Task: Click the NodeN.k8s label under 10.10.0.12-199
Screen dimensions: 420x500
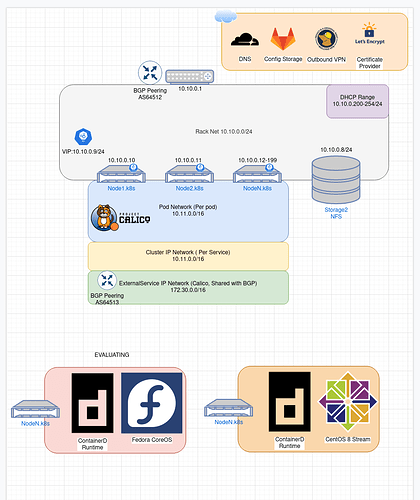Action: [257, 188]
